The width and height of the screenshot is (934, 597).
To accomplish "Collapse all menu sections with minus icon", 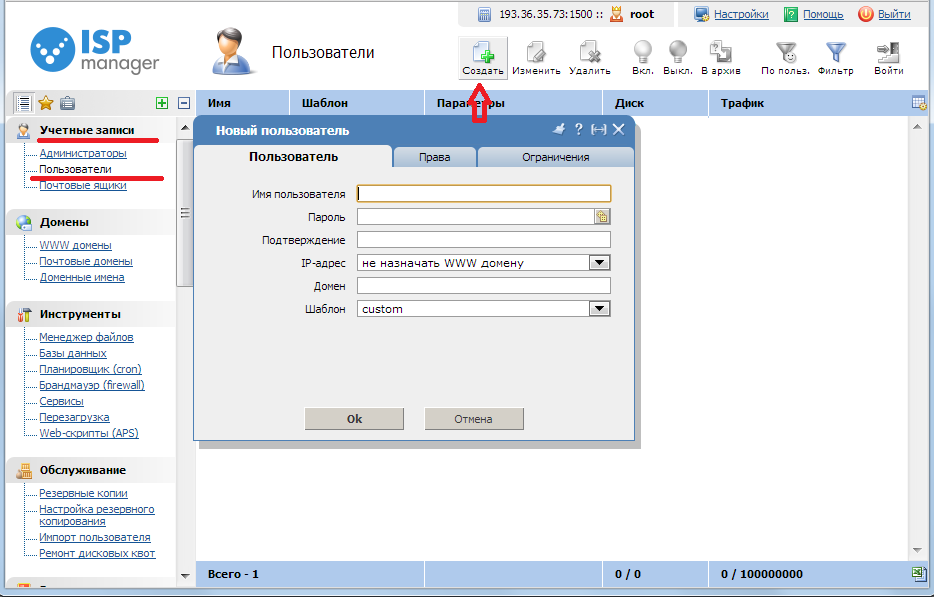I will coord(184,103).
